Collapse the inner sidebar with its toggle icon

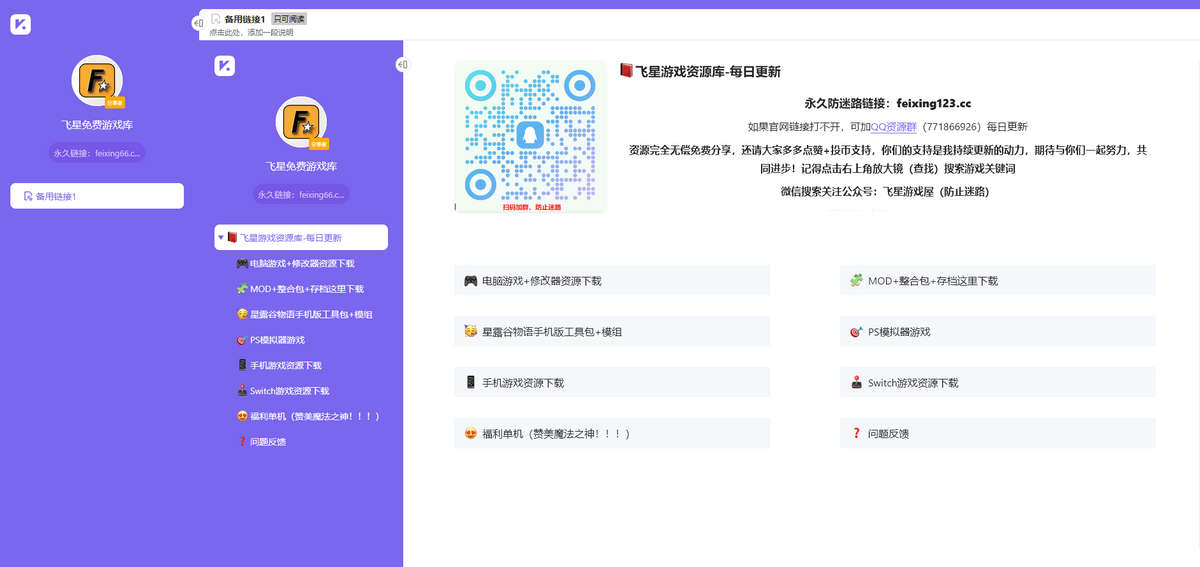tap(401, 65)
